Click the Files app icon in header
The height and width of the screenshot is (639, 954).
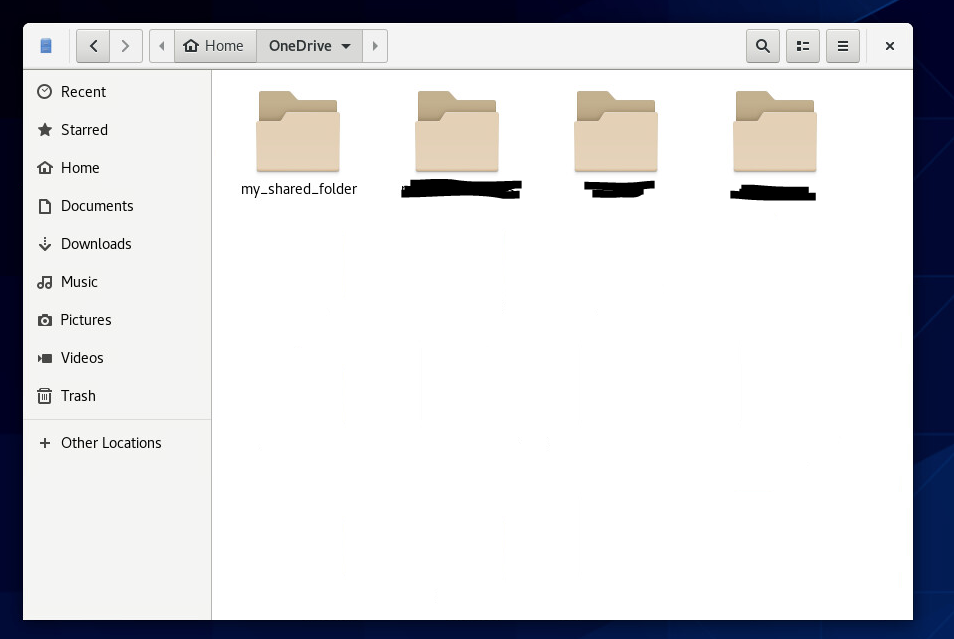[45, 46]
